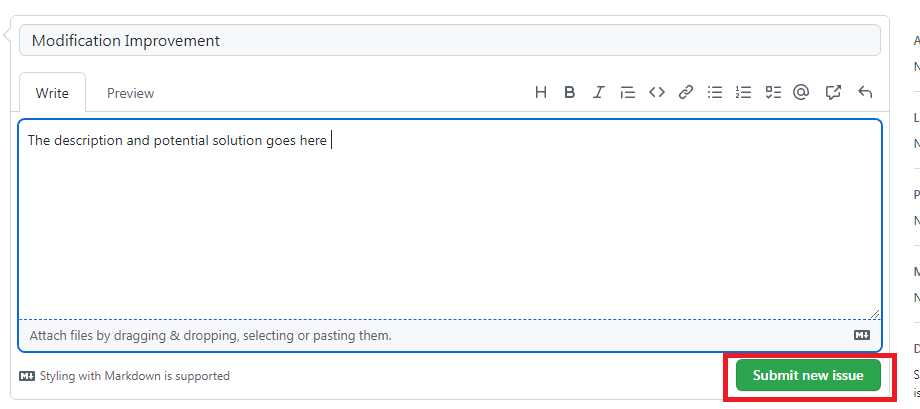Insert a heading using the H icon
Viewport: 920px width, 409px height.
pyautogui.click(x=540, y=93)
